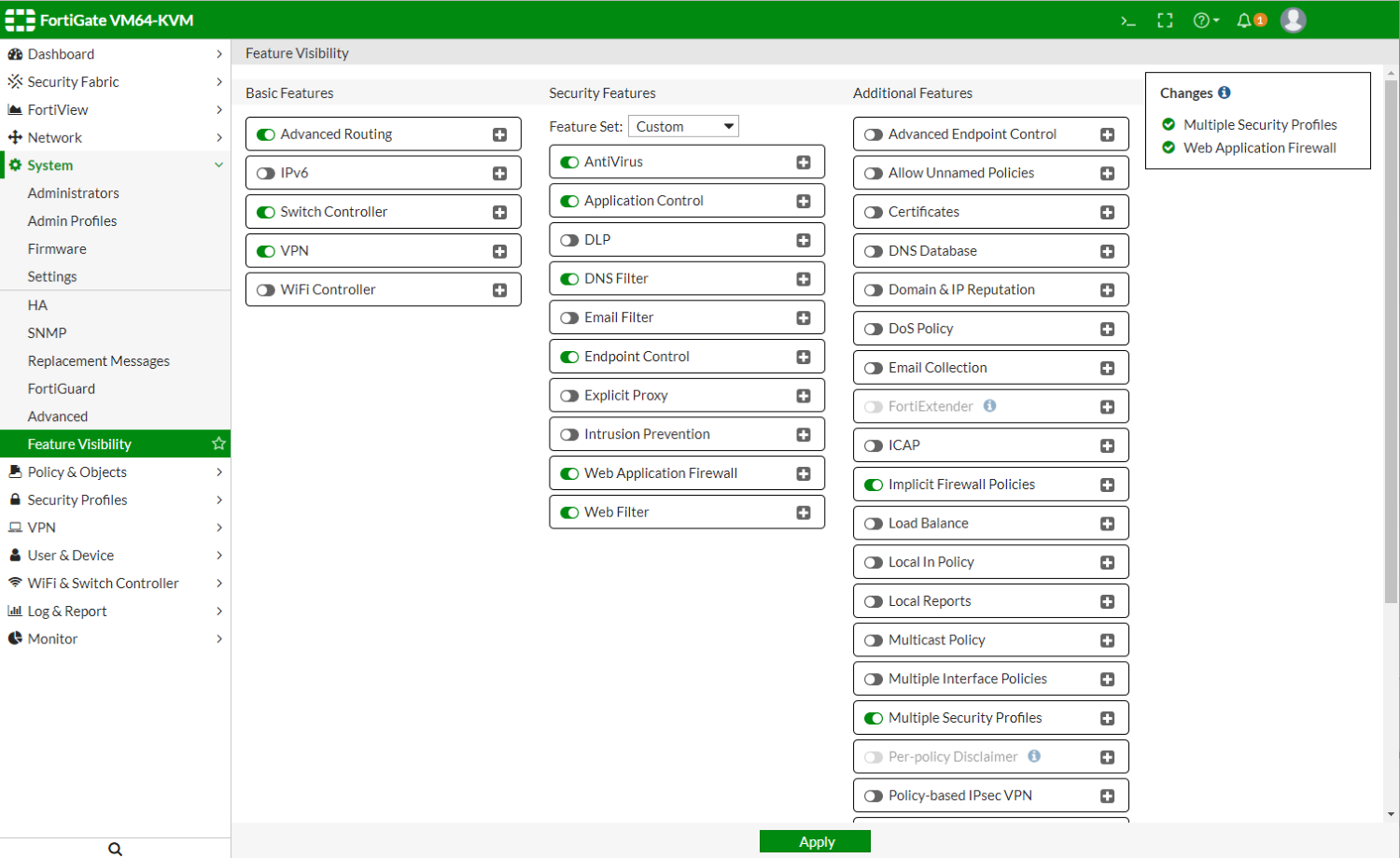Expand the FortiView chevron
This screenshot has width=1400, height=858.
(x=219, y=110)
